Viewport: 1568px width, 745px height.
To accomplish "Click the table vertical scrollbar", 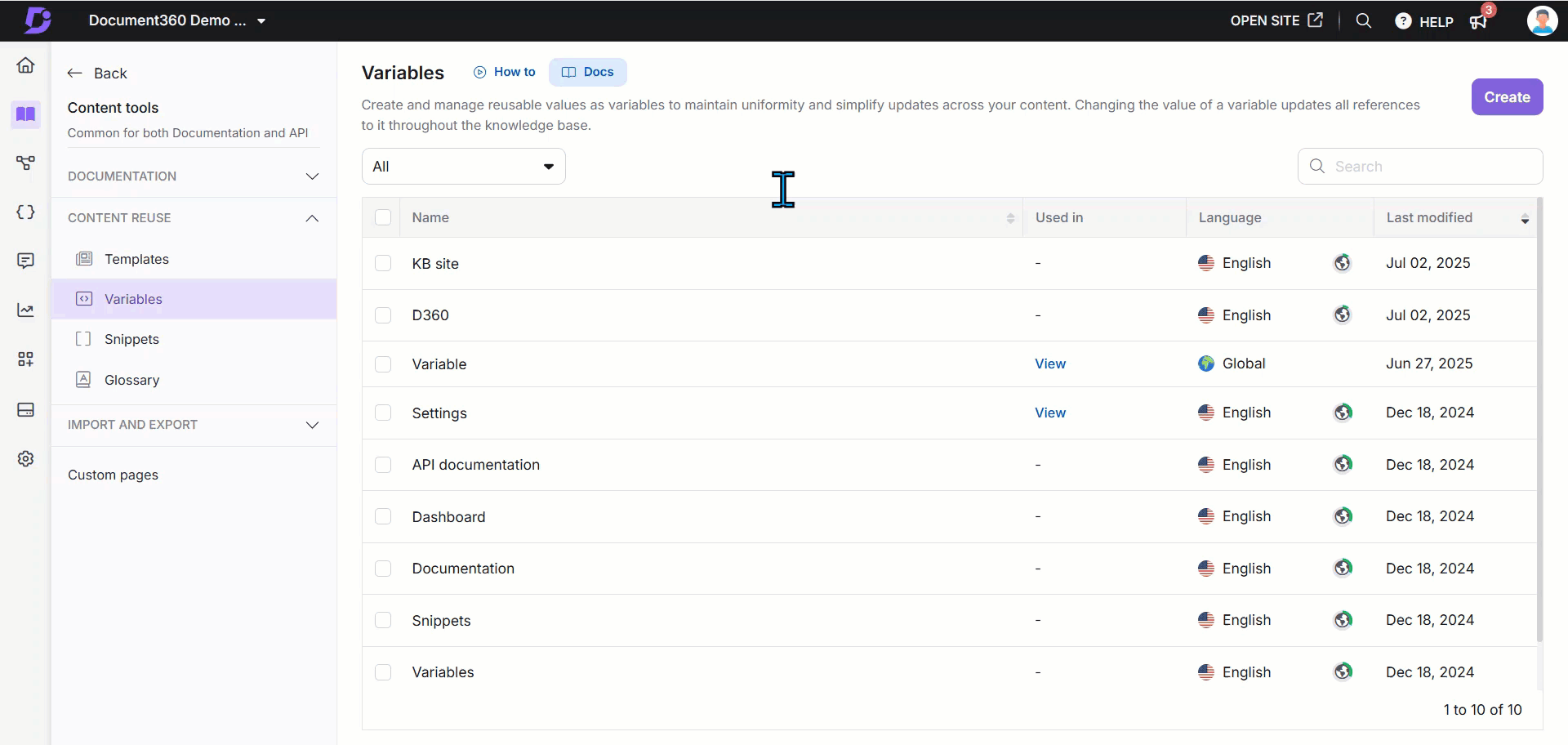I will pyautogui.click(x=1539, y=419).
